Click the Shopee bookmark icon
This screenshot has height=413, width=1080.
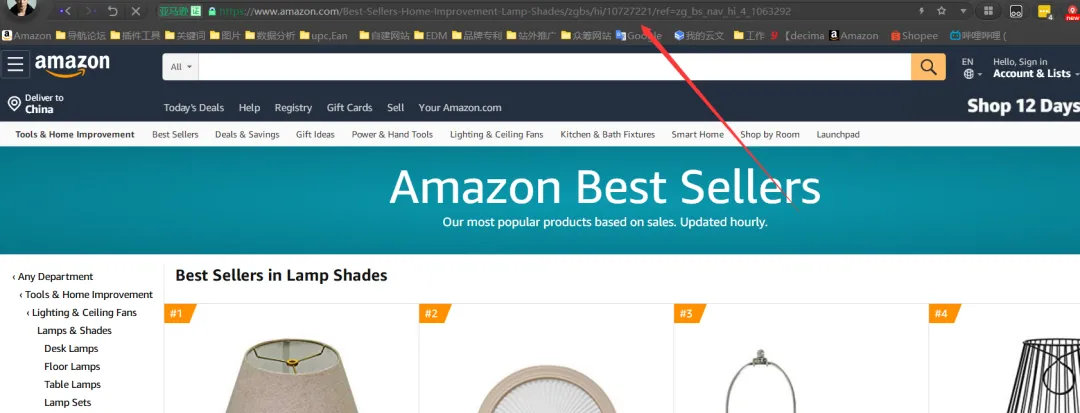(895, 36)
